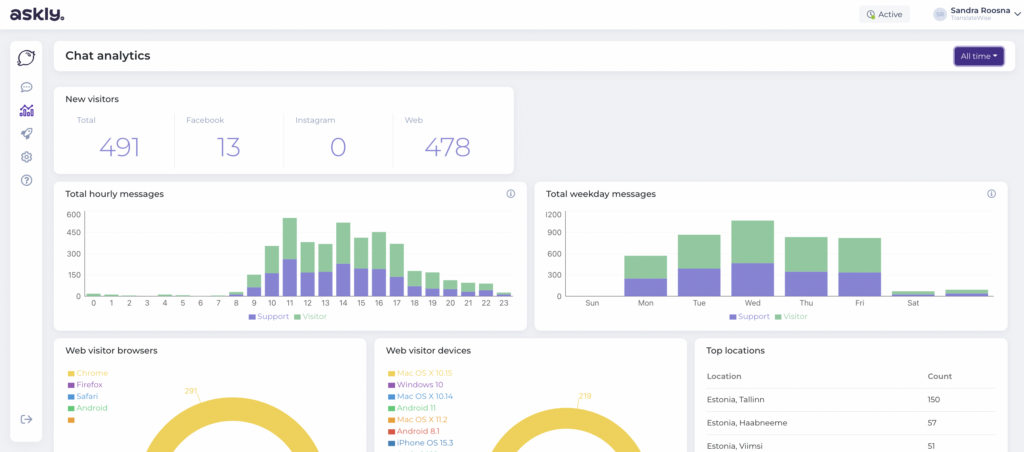Open the chats icon in the sidebar

(x=26, y=87)
